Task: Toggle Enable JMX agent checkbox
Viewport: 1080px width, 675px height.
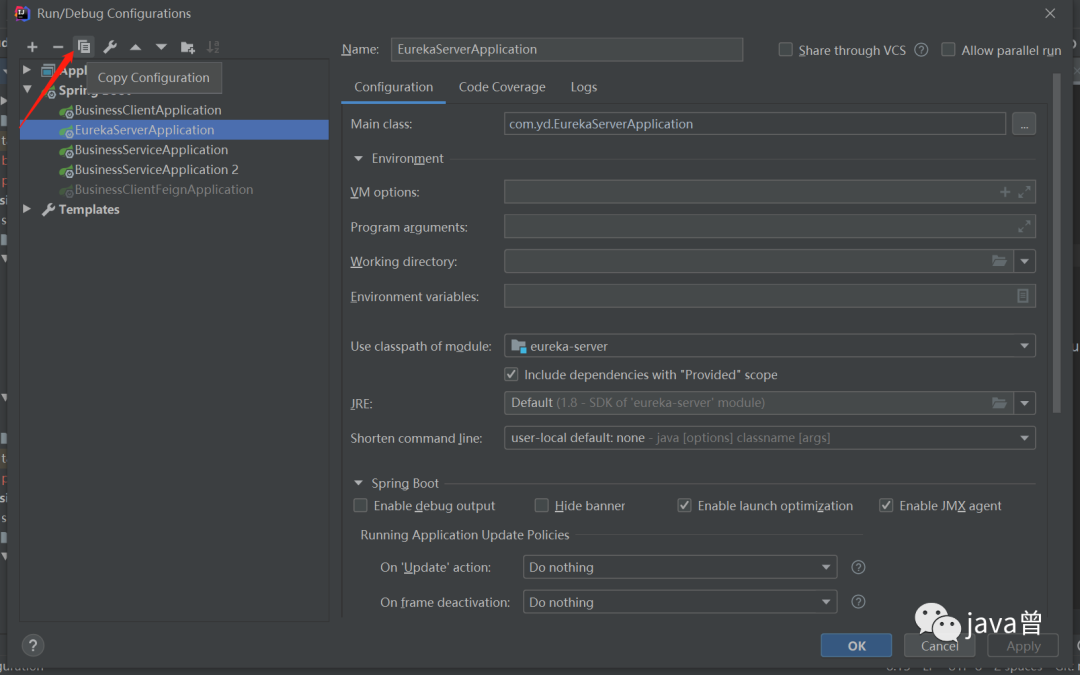Action: pos(886,506)
